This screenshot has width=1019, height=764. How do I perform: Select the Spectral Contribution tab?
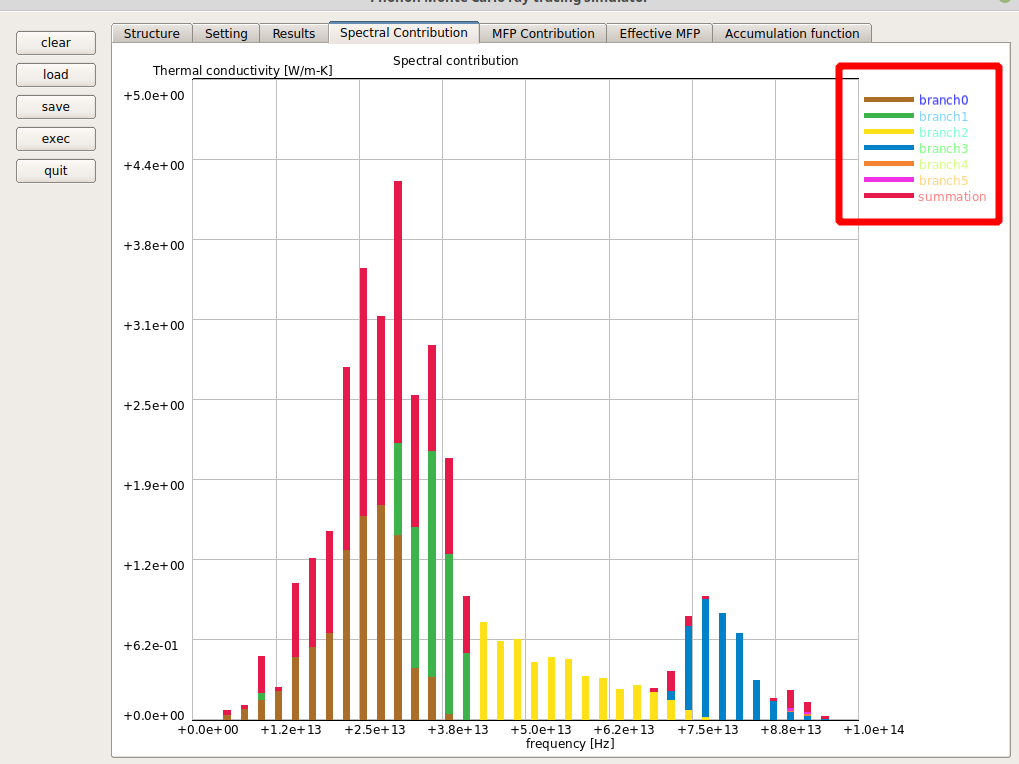[x=404, y=32]
